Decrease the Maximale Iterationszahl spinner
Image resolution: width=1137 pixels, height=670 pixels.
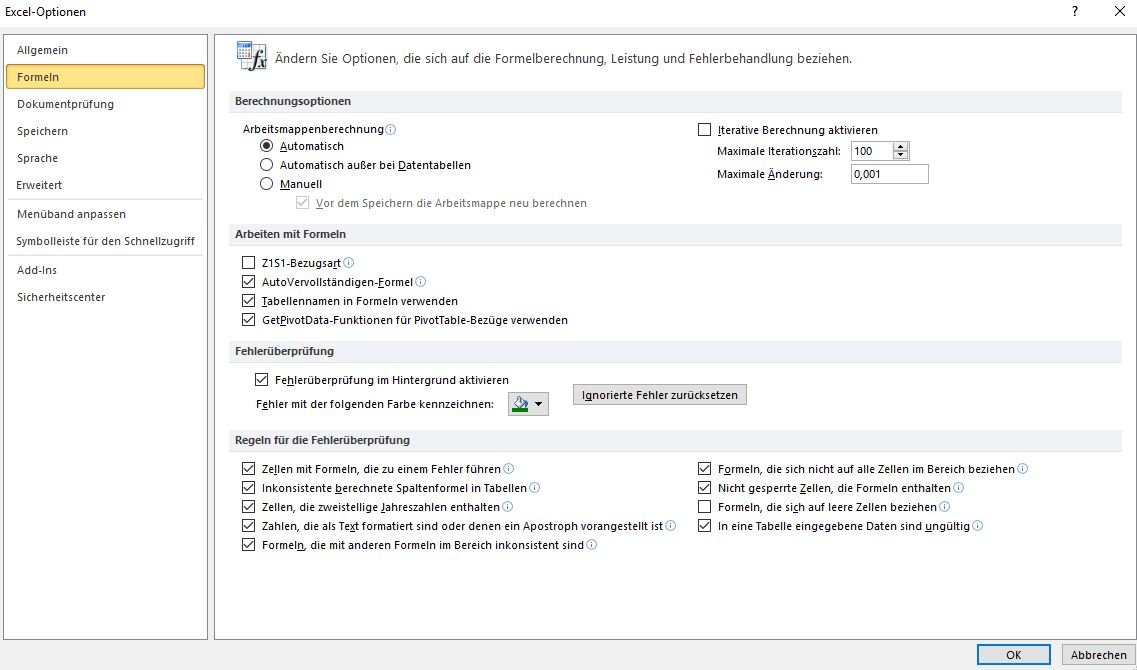(901, 155)
